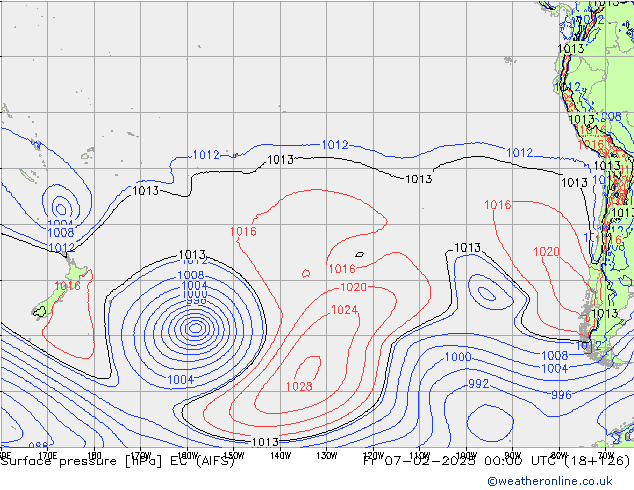Click the red 1016 label on New Zealand
The height and width of the screenshot is (490, 634).
(x=68, y=286)
